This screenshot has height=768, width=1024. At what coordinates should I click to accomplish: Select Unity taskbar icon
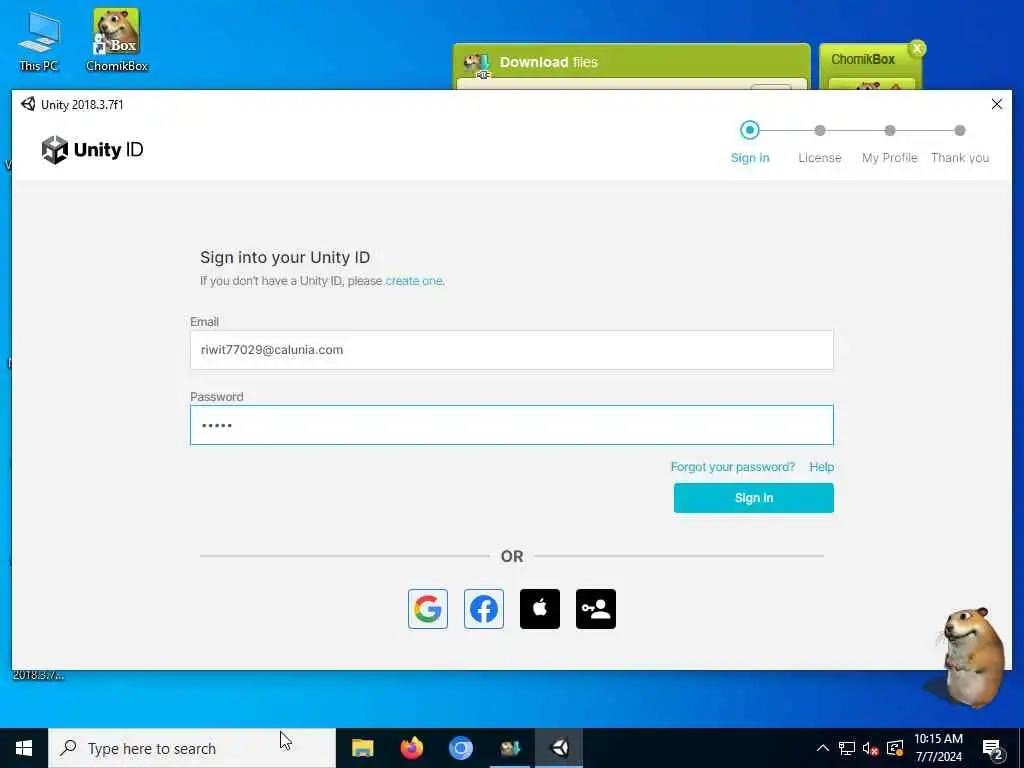pyautogui.click(x=560, y=748)
